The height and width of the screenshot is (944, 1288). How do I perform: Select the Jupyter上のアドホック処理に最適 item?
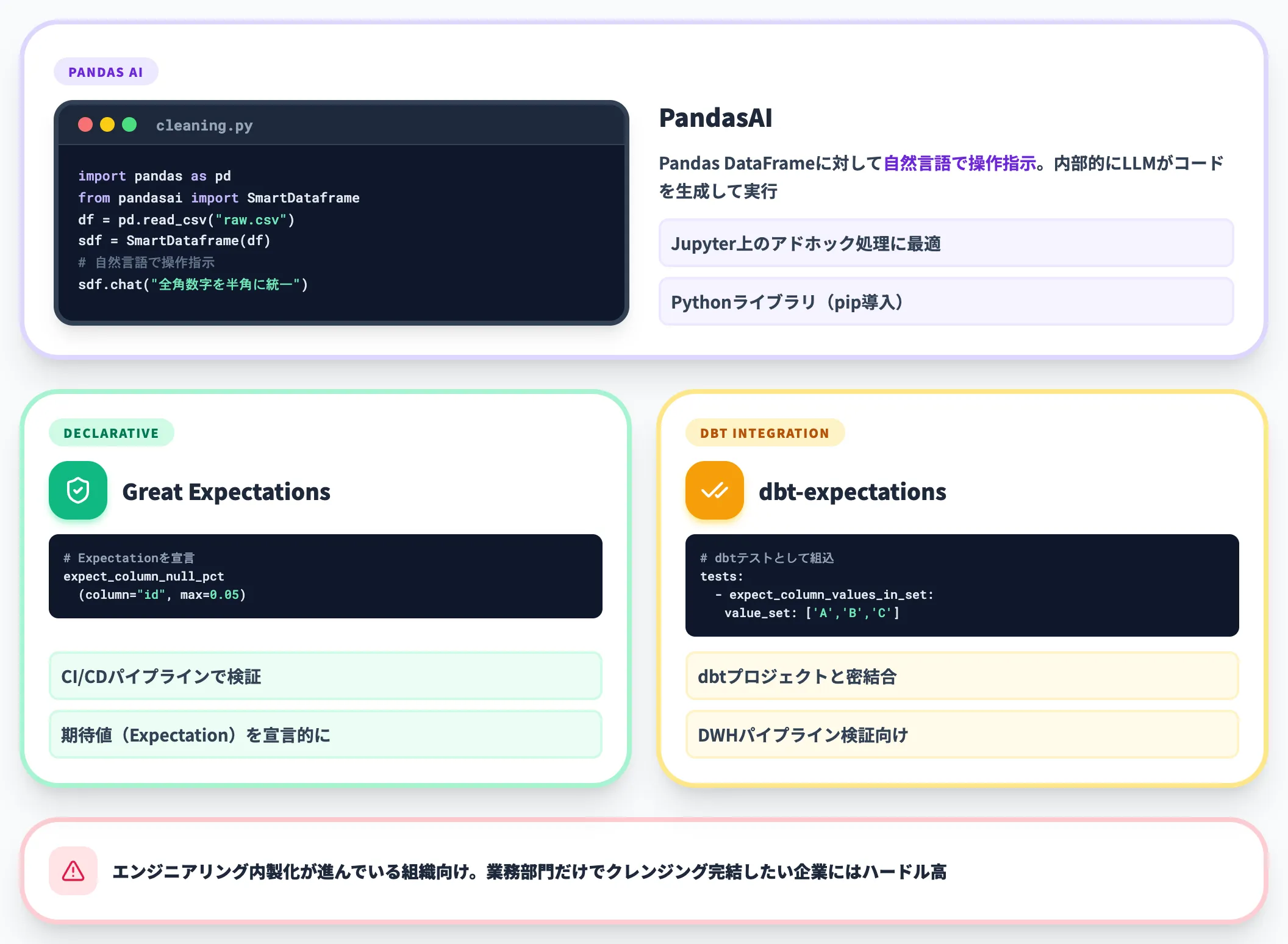pyautogui.click(x=946, y=243)
